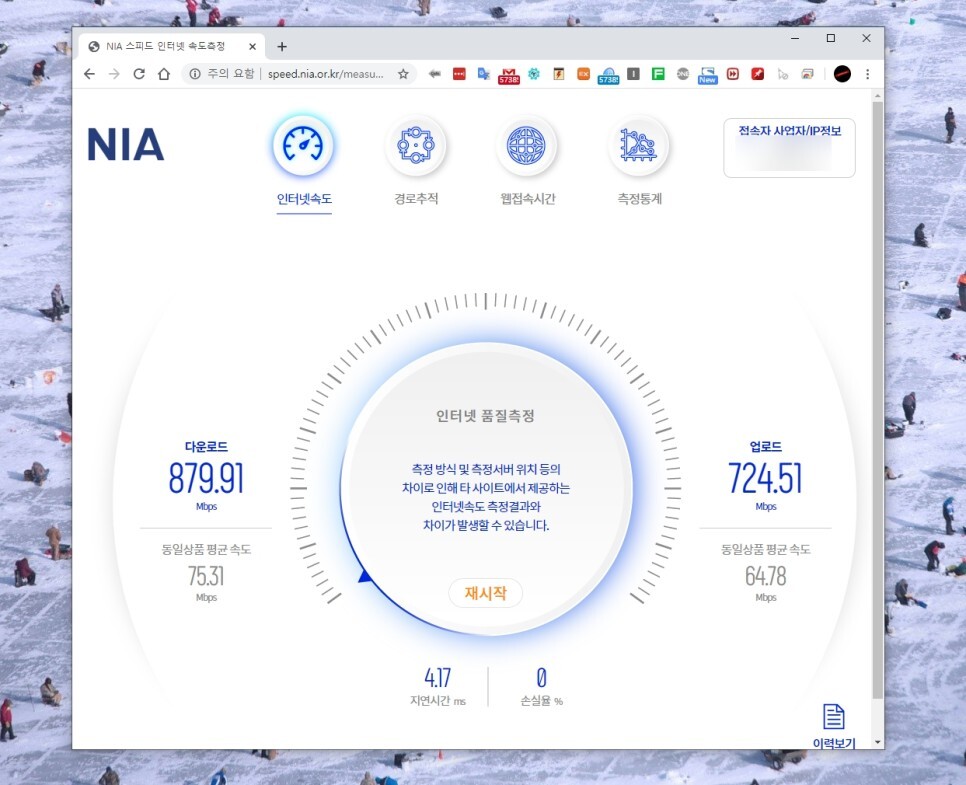The width and height of the screenshot is (966, 785).
Task: Select the 측정통계 tab label
Action: pos(639,199)
